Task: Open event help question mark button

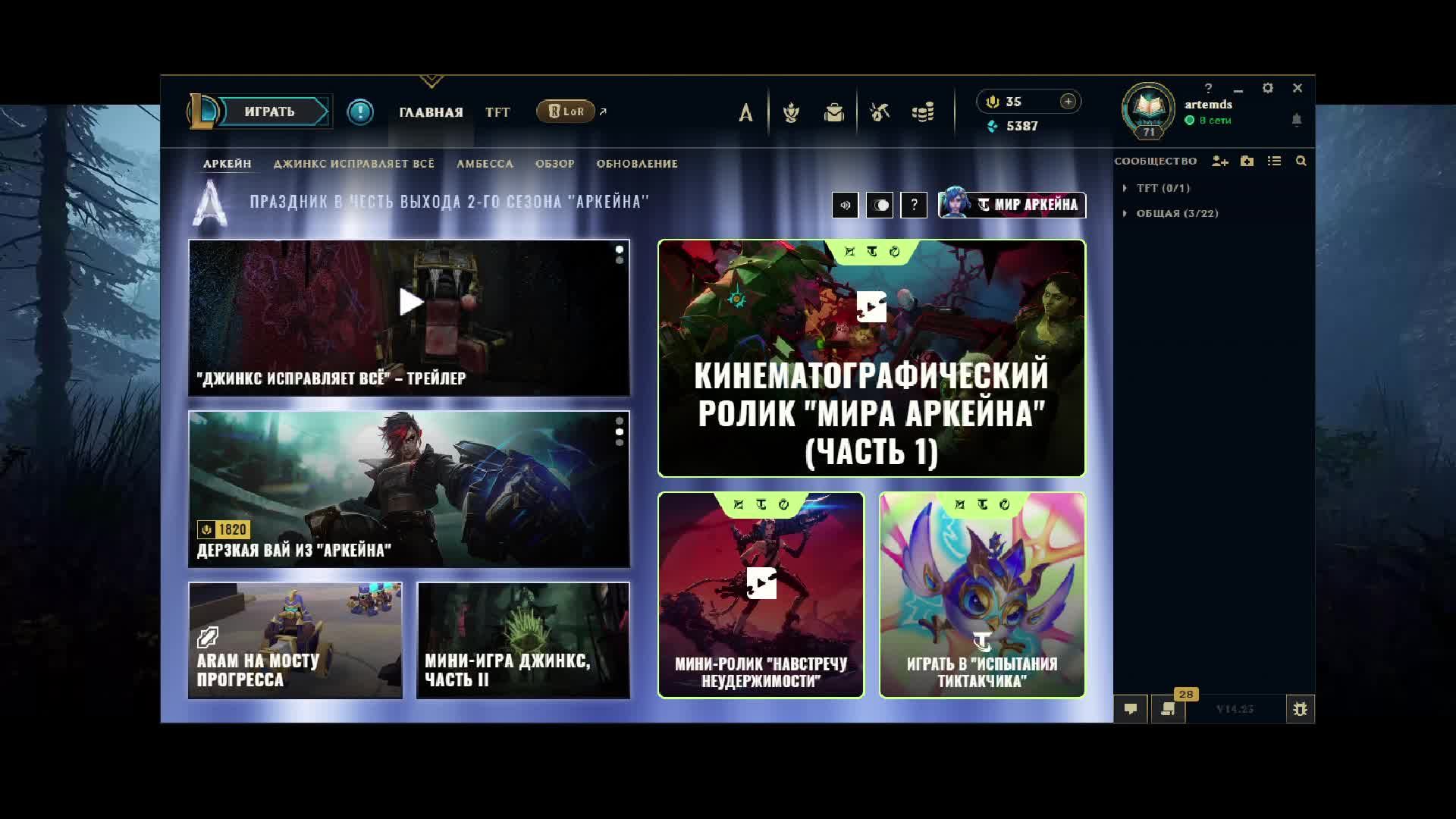Action: [914, 205]
